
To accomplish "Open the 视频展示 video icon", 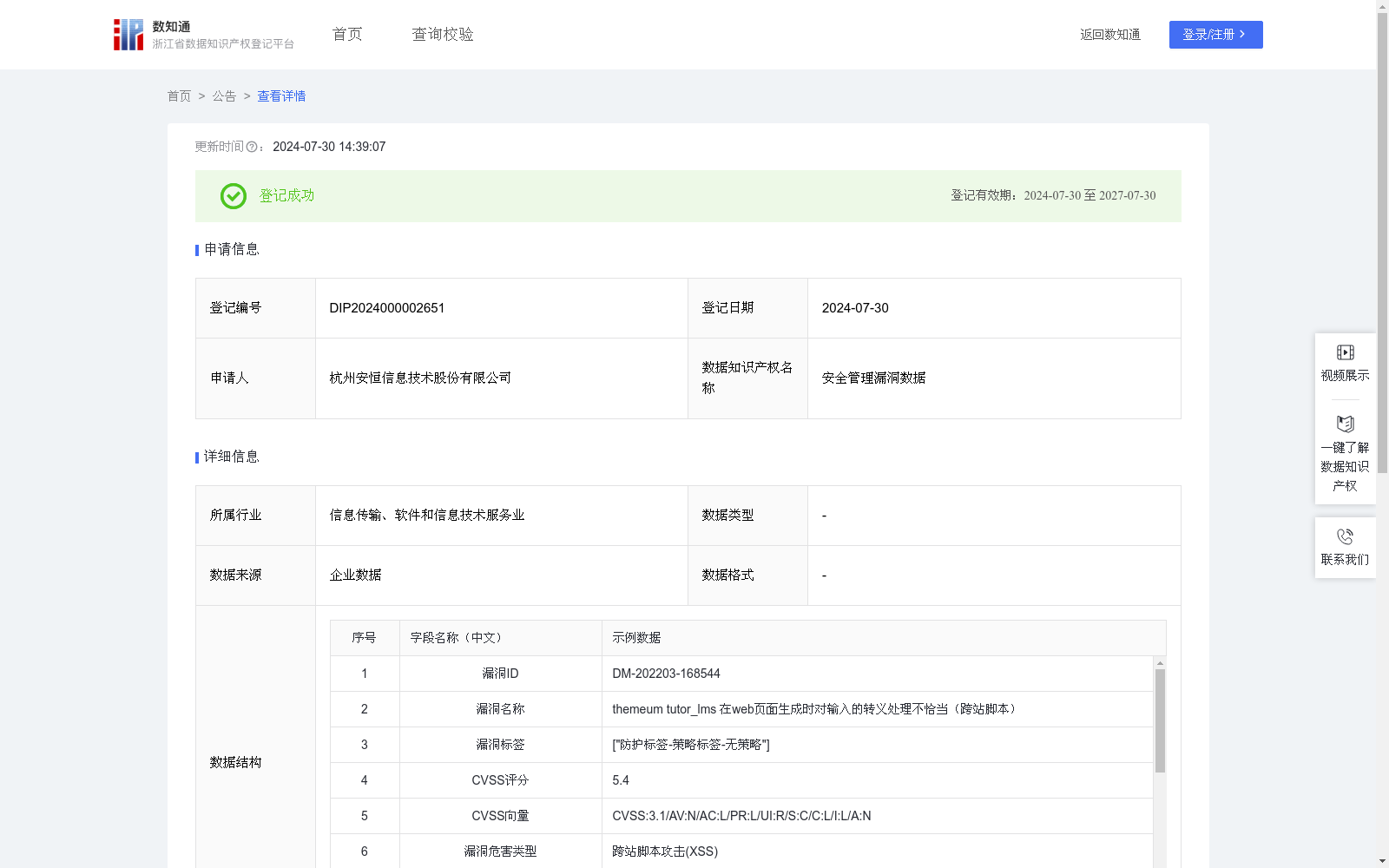I will coord(1345,352).
